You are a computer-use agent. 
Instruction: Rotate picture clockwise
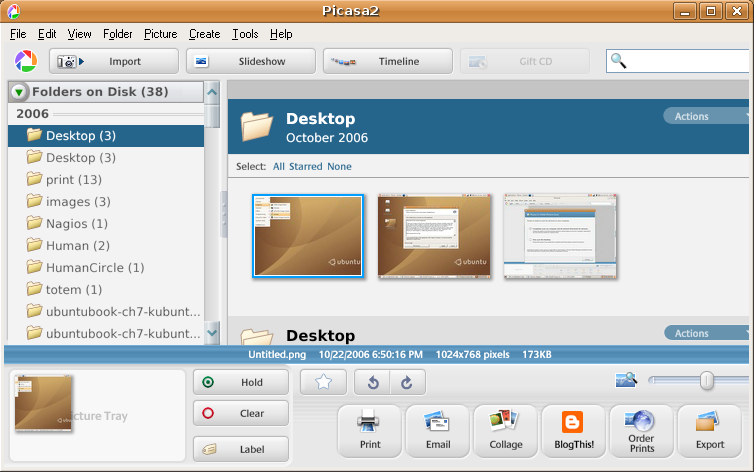[x=407, y=382]
